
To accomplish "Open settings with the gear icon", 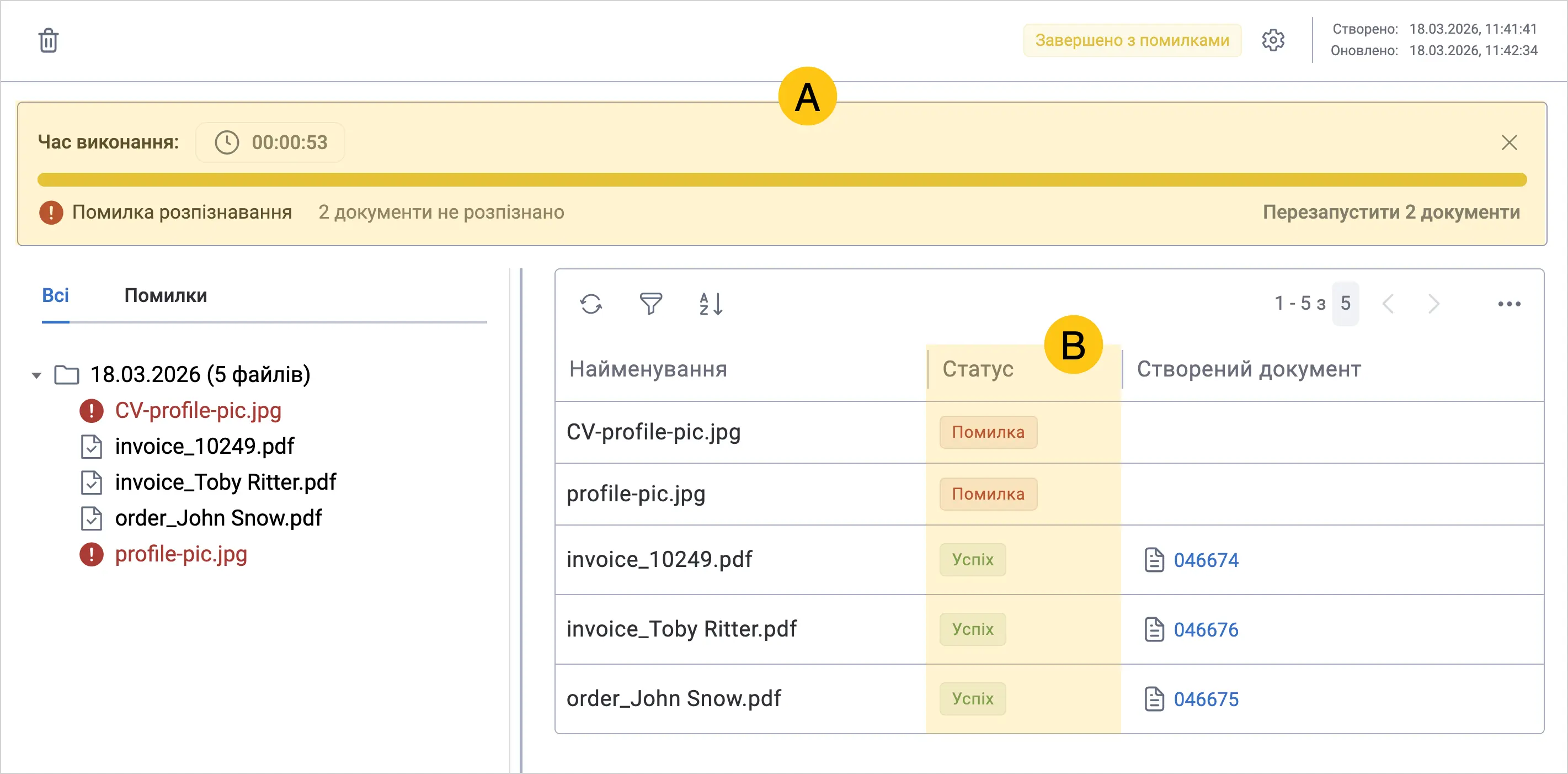I will pyautogui.click(x=1273, y=41).
